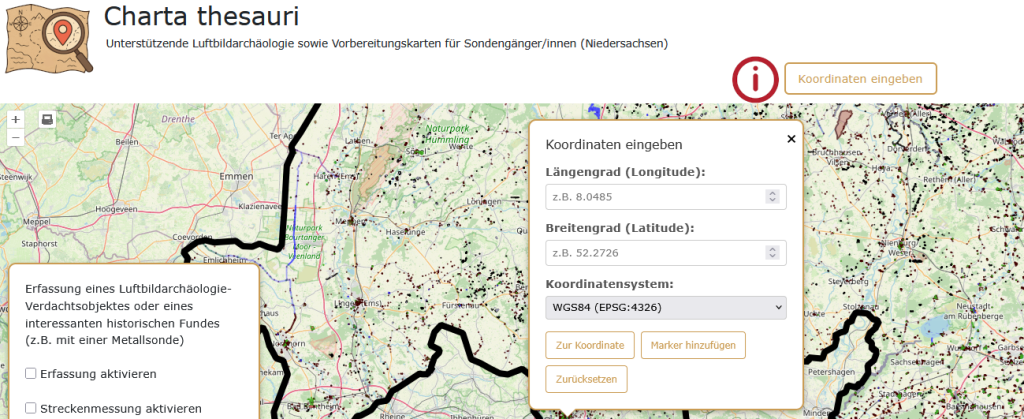Screen dimensions: 1024x419
Task: Open the red info icon
Action: click(756, 80)
